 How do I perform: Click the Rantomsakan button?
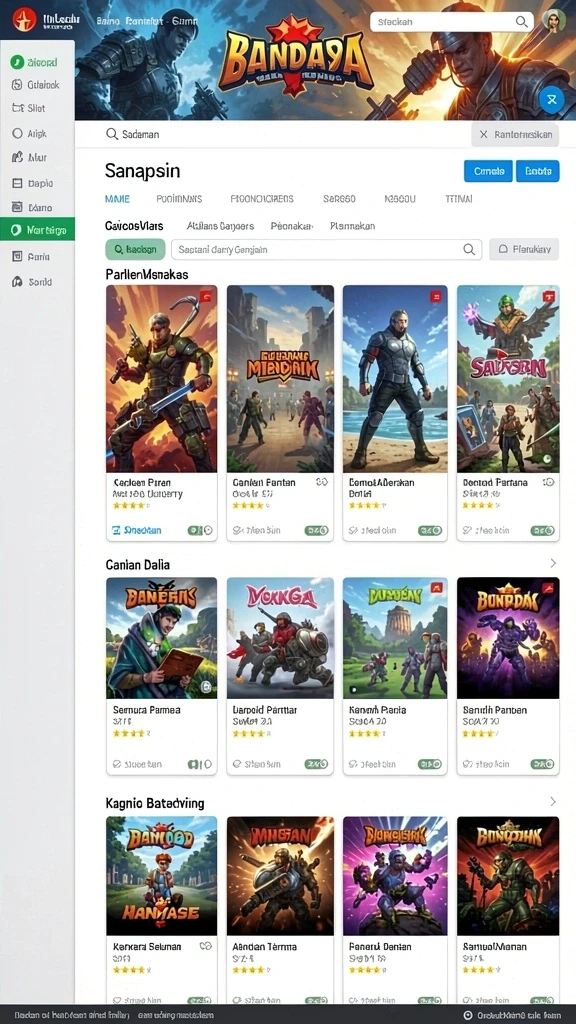pos(515,135)
